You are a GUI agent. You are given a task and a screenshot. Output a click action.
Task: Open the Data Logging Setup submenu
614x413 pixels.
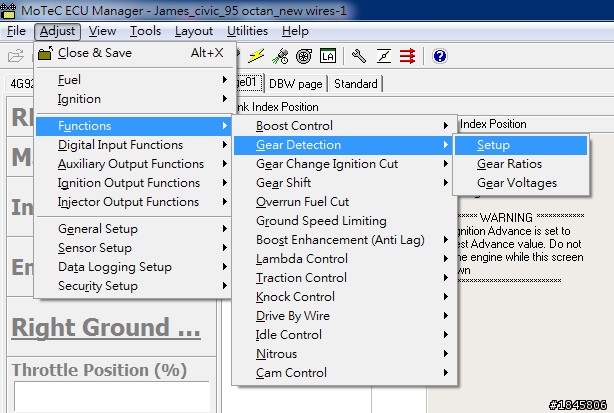click(x=134, y=267)
